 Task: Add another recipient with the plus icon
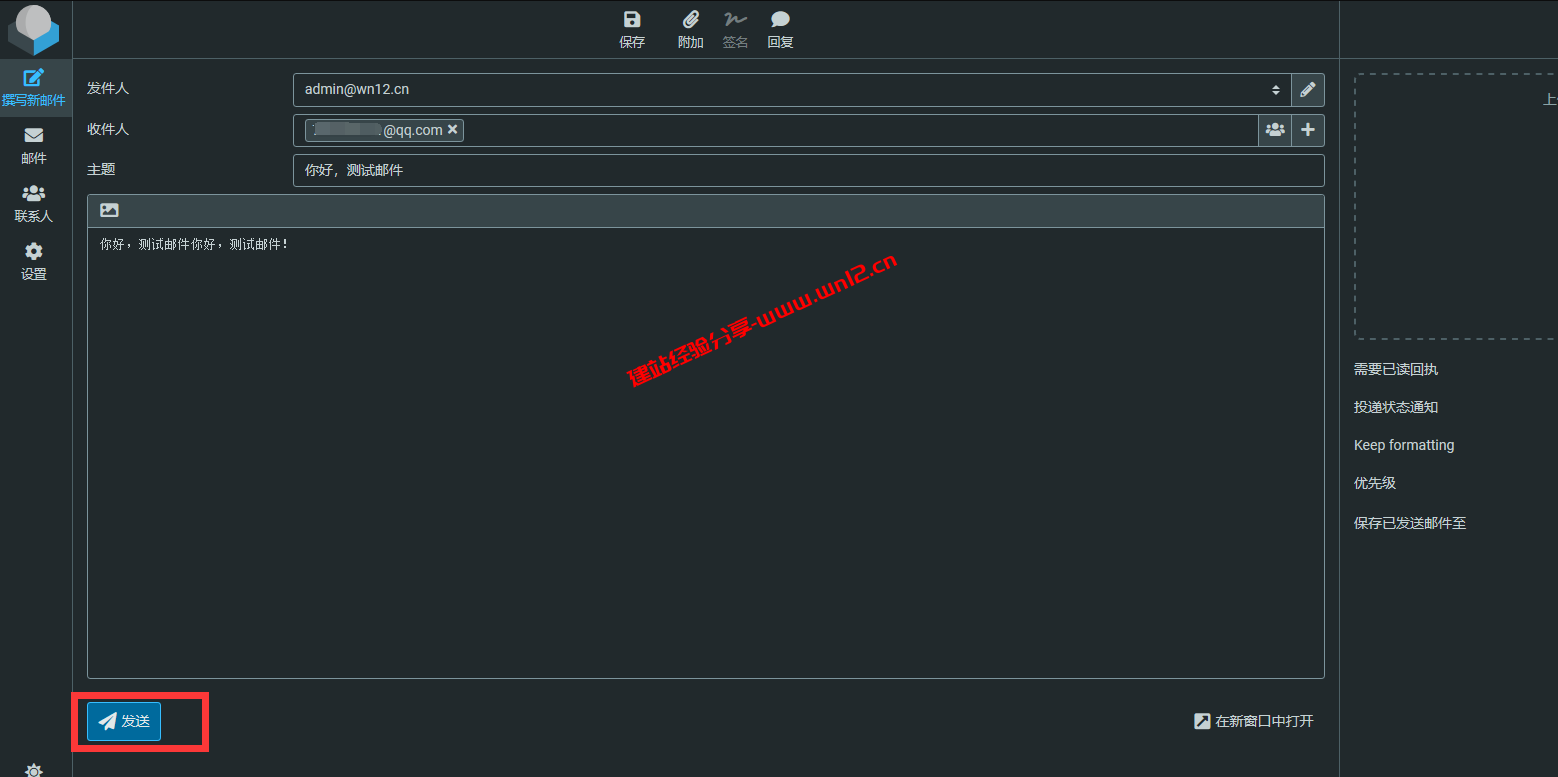click(1308, 129)
